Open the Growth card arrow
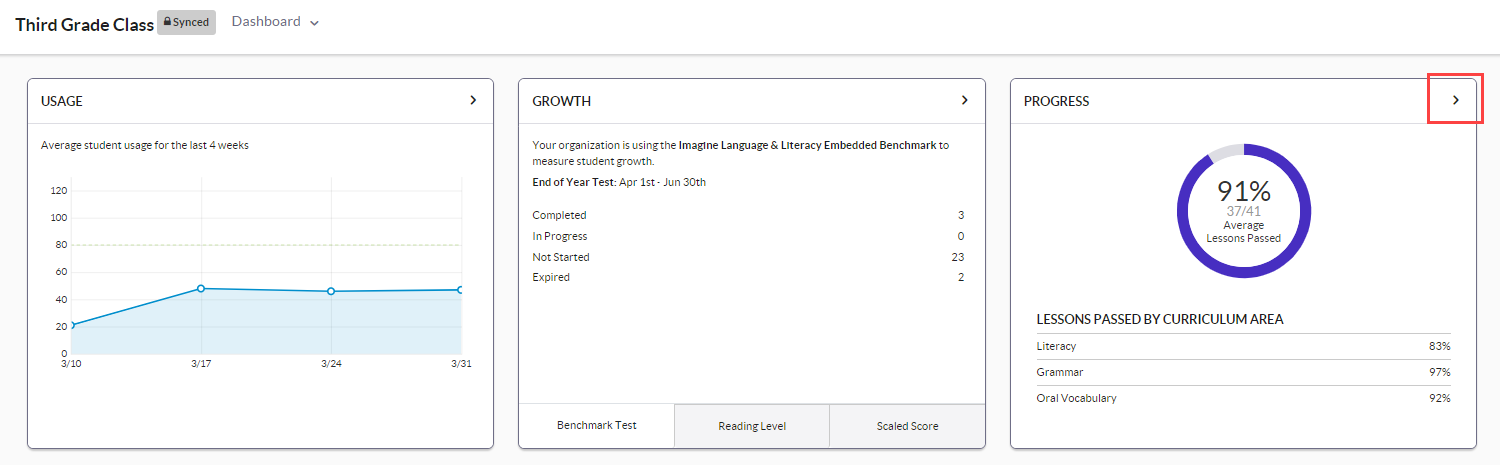 [x=964, y=100]
